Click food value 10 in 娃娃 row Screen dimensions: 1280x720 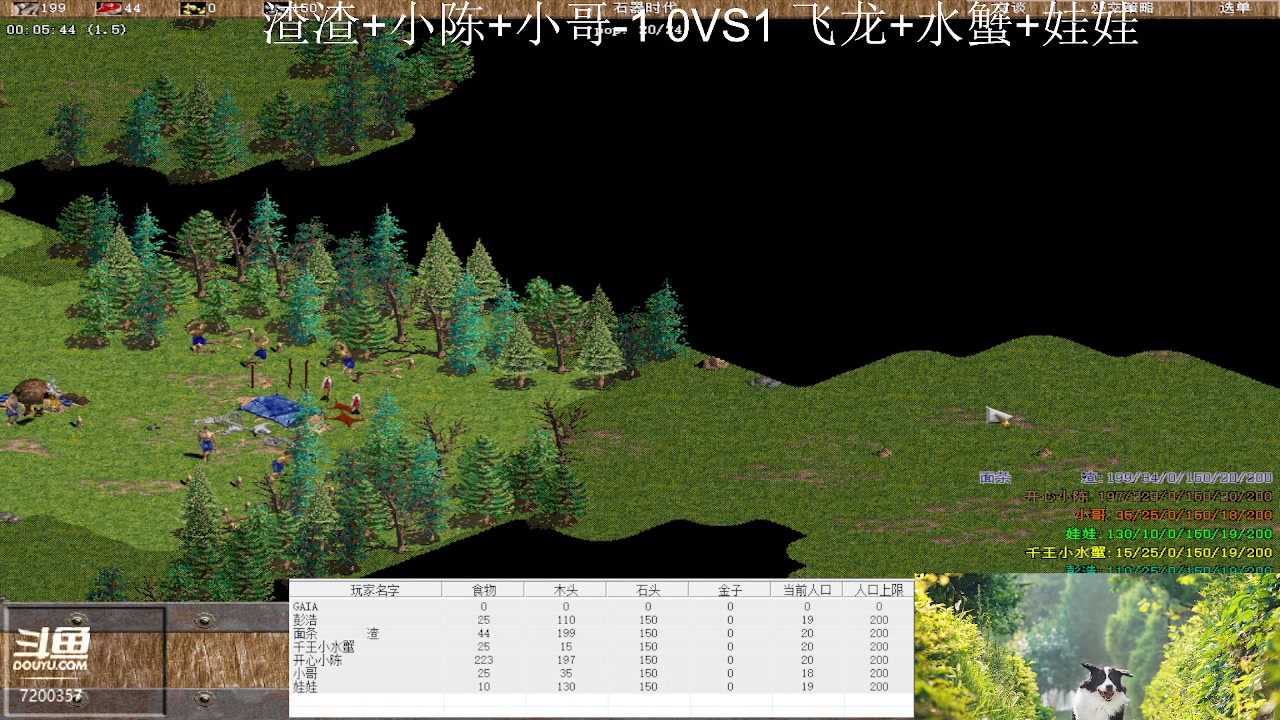coord(484,687)
